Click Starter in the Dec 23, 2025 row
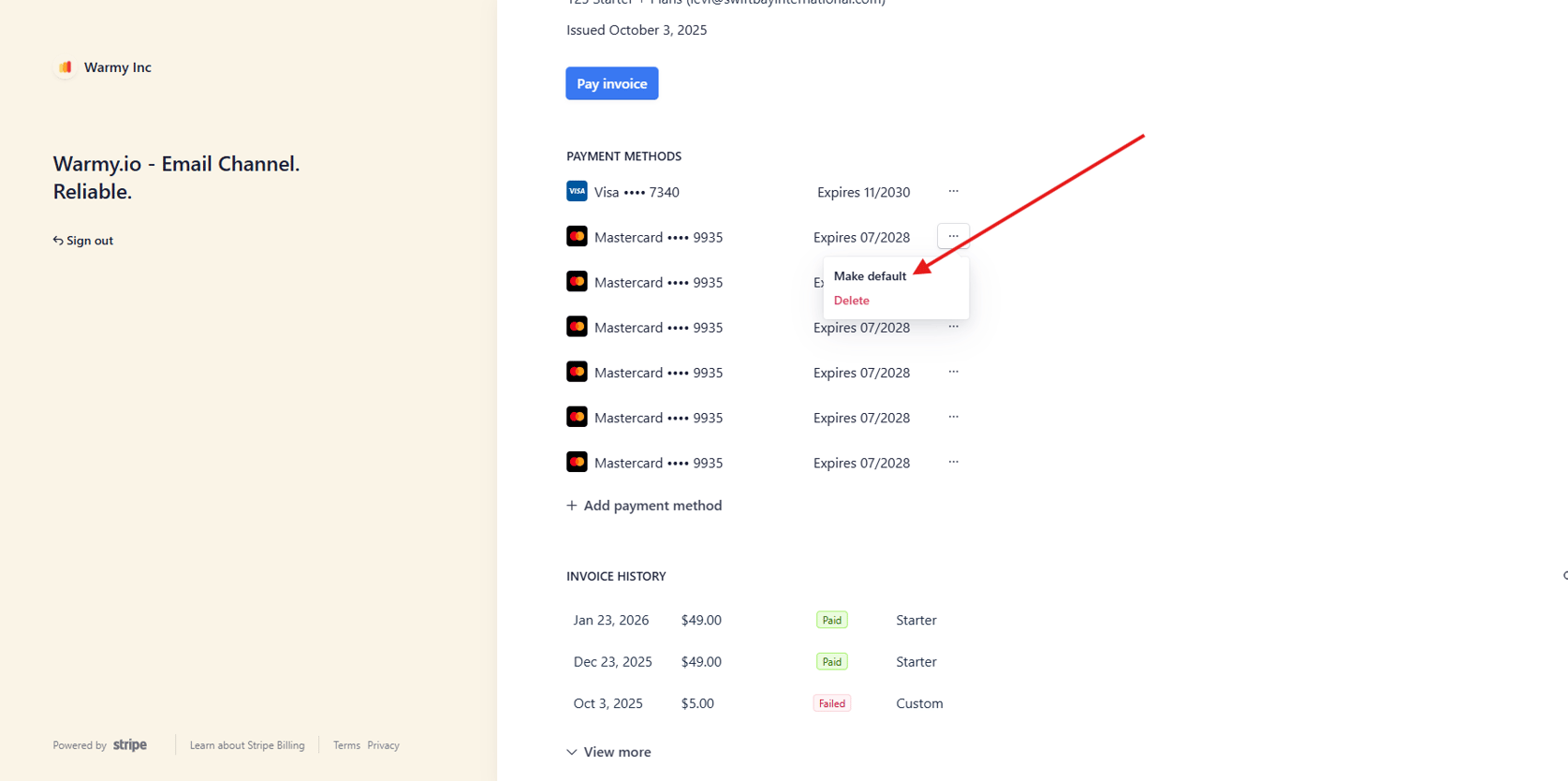 click(x=916, y=661)
